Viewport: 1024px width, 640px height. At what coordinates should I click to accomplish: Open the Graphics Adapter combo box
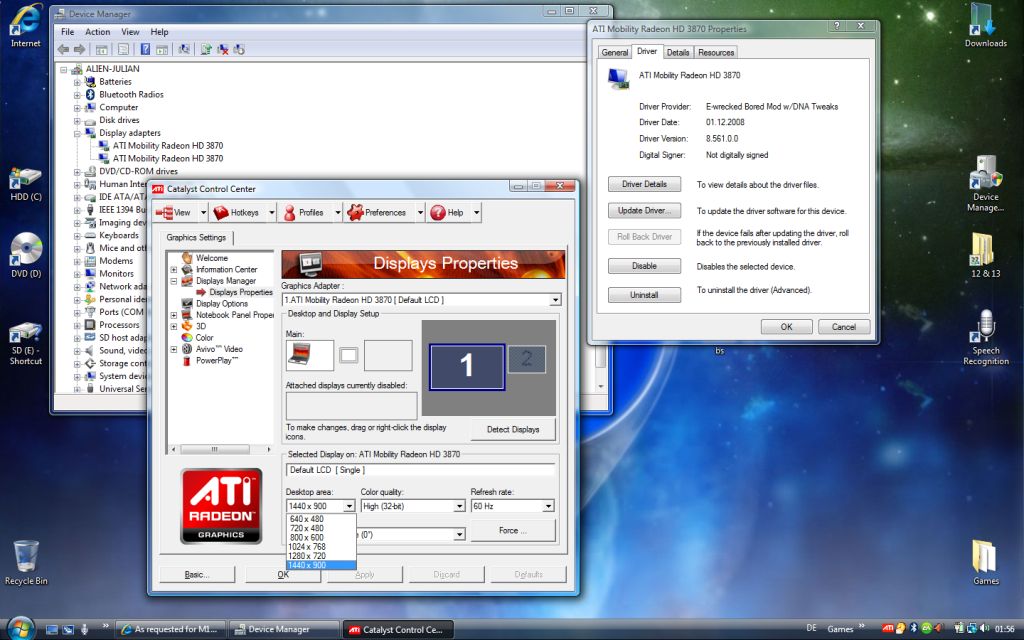click(x=421, y=300)
